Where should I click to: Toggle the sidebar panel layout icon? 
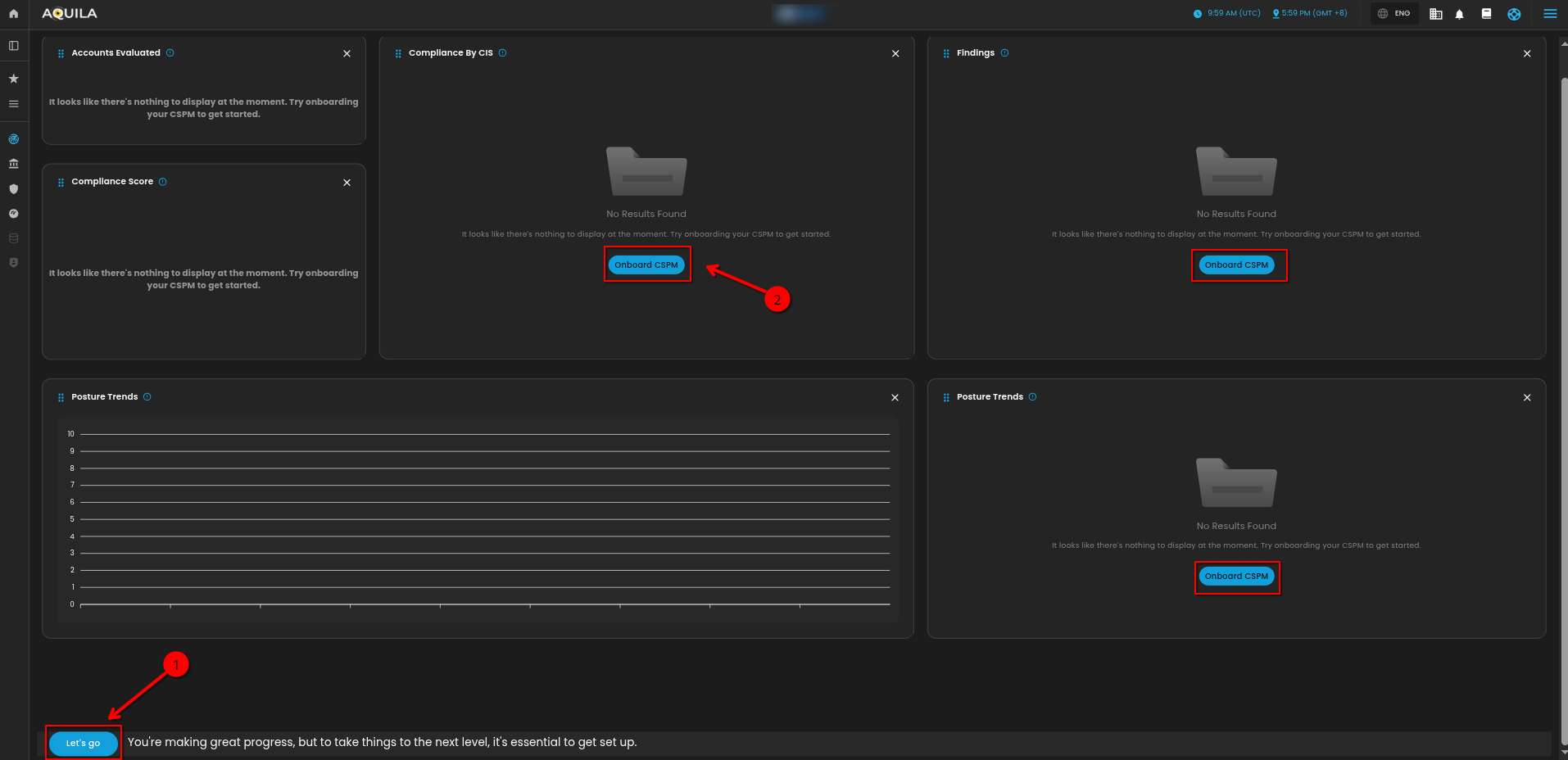14,46
